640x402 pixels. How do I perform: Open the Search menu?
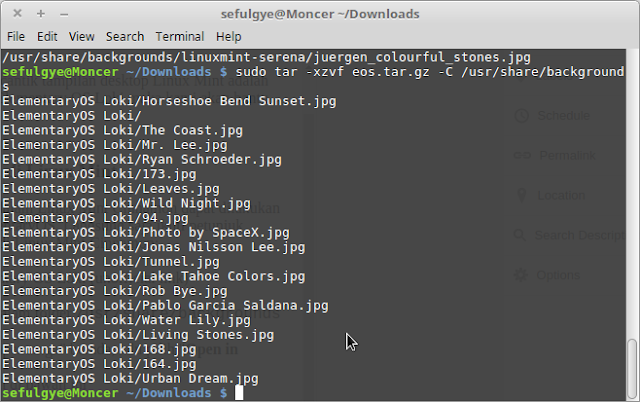[x=125, y=37]
